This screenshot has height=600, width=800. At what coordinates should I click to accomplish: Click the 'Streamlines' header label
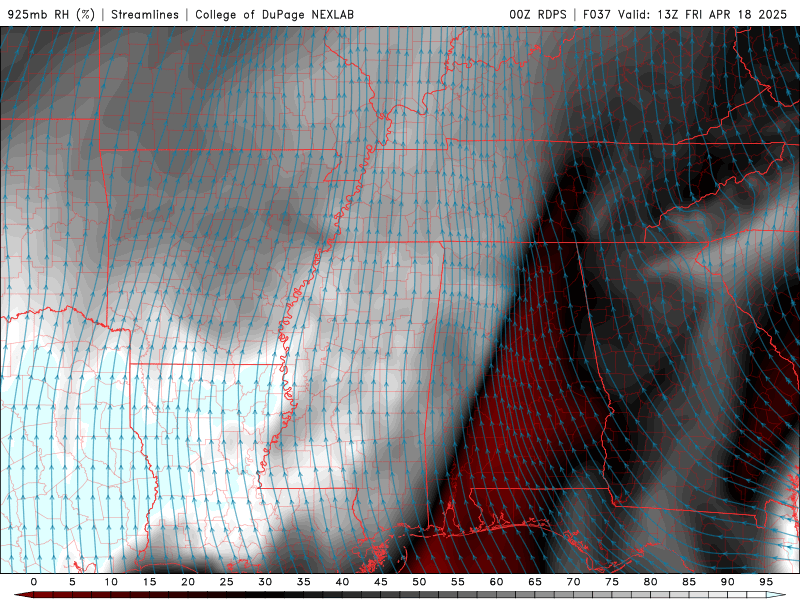145,14
